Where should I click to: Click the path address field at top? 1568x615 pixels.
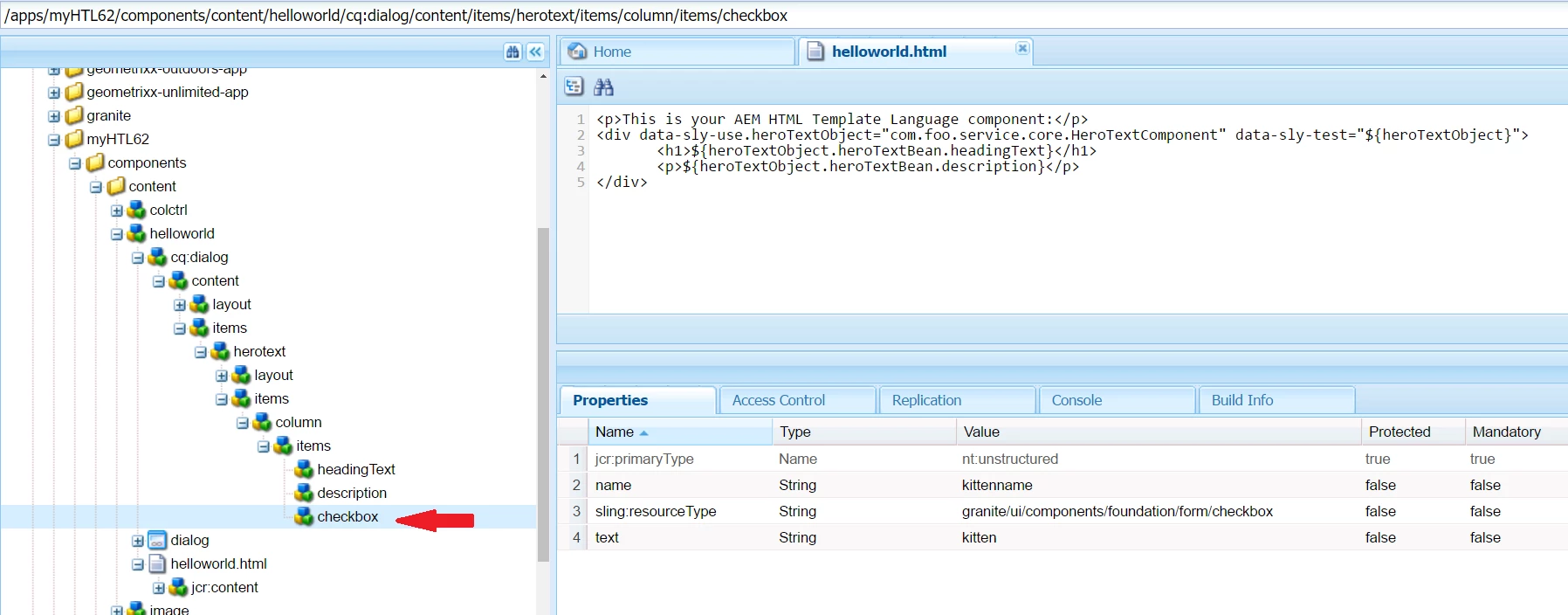(x=784, y=16)
